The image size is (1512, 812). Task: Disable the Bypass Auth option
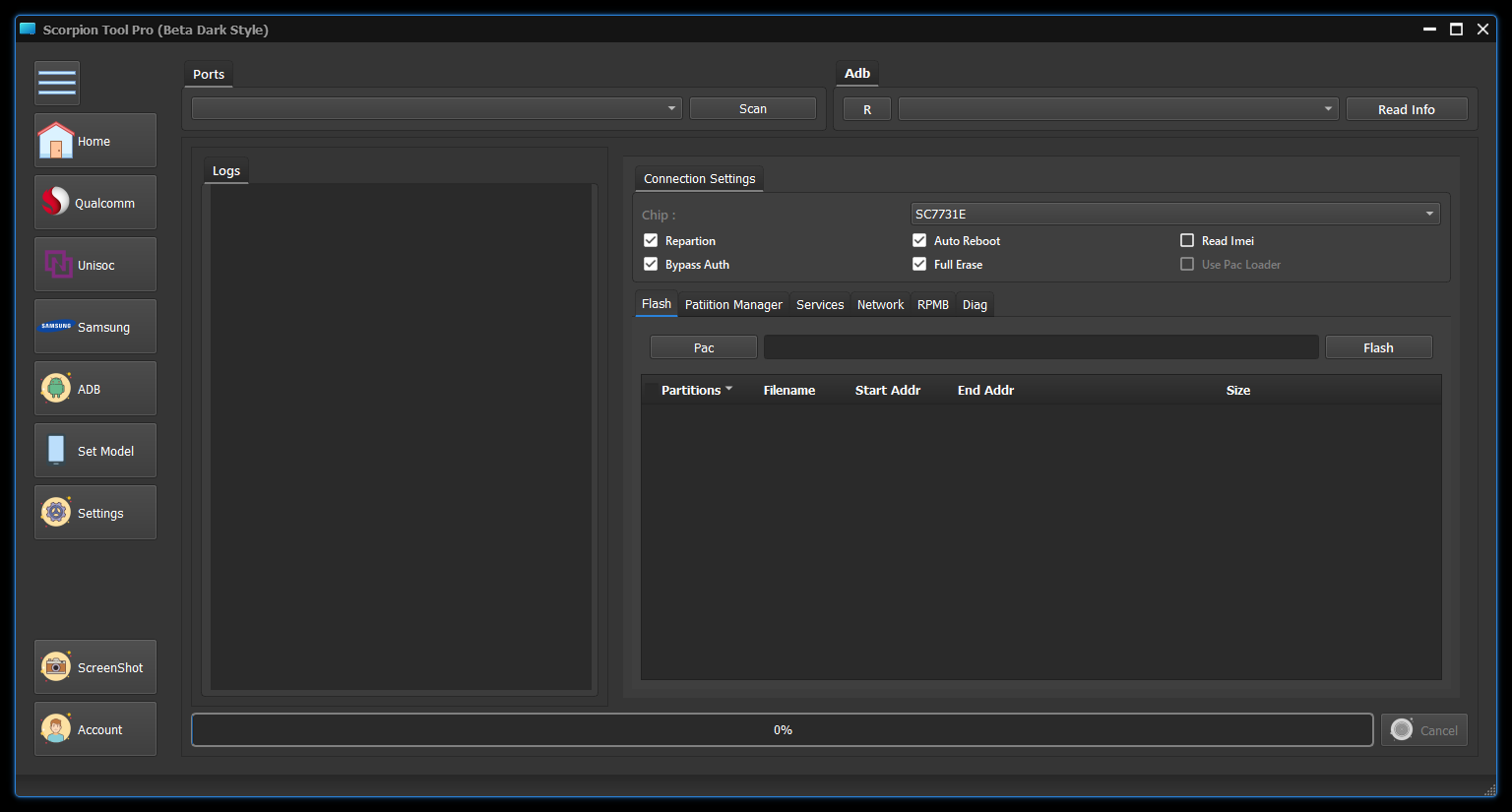[651, 264]
